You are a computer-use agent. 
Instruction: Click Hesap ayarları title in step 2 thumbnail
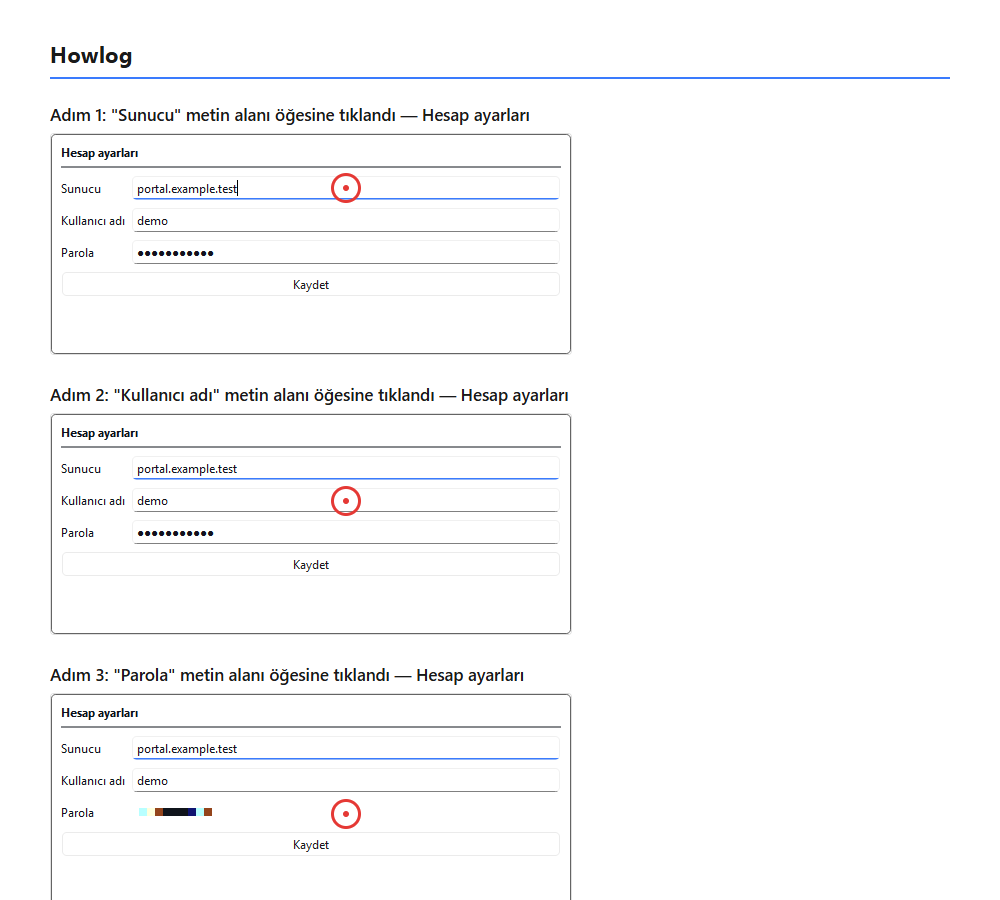(99, 433)
